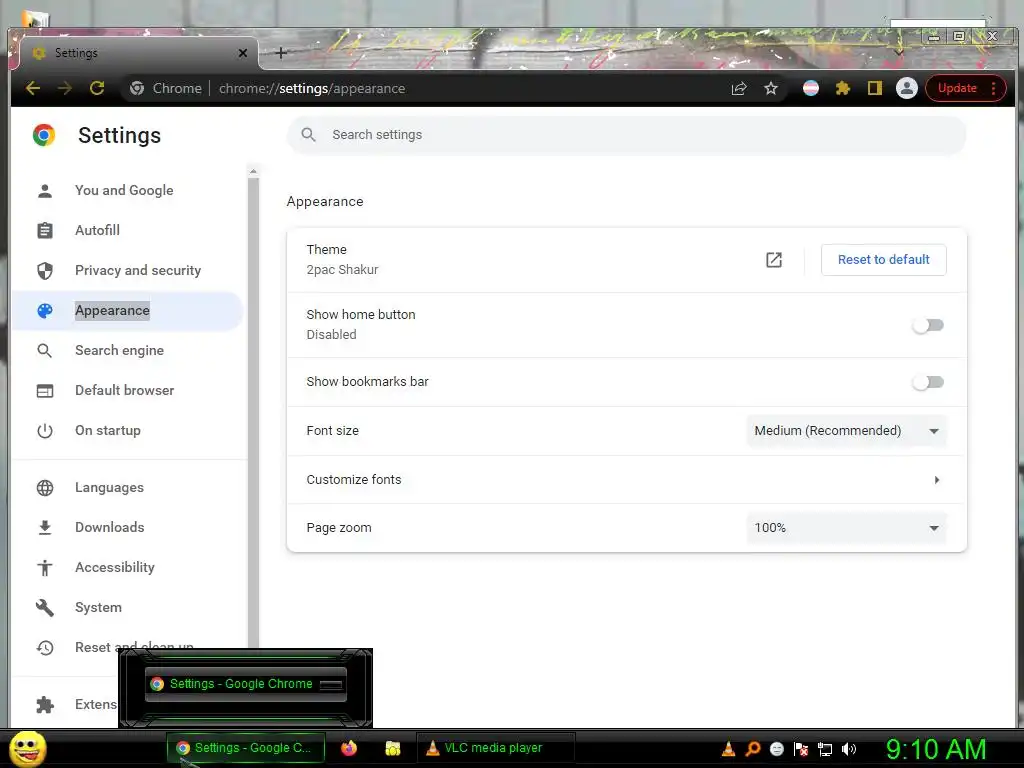Click the flag with red X tray icon
This screenshot has width=1024, height=768.
tap(801, 749)
